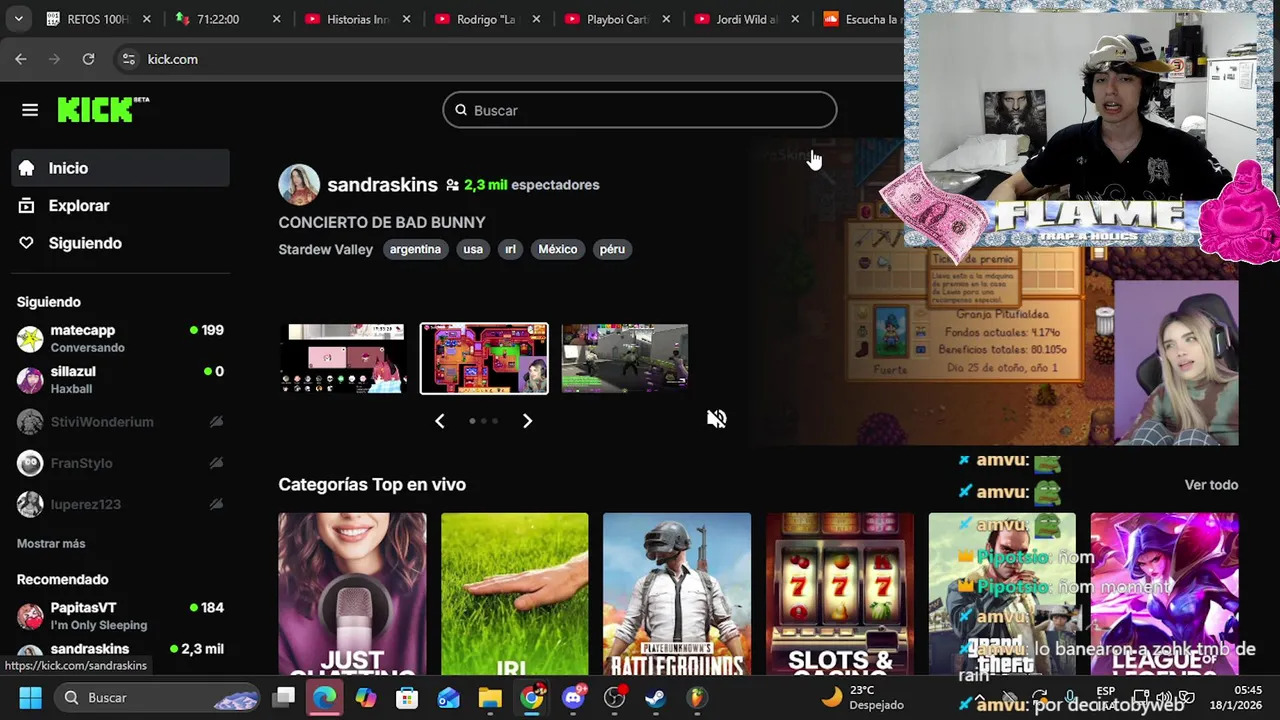Switch to Rodrigo "La YouTube tab
The width and height of the screenshot is (1280, 720).
point(487,19)
